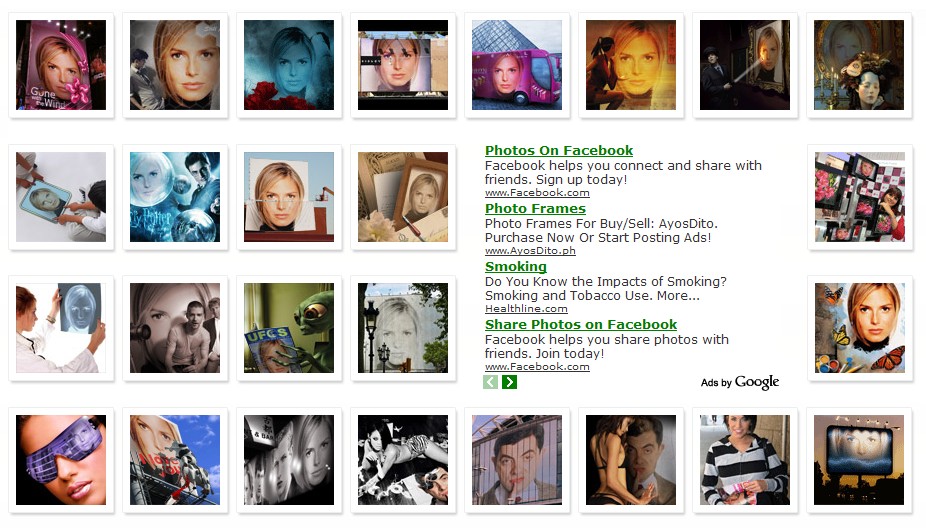Select the vintage picture frame with letters effect

coord(403,197)
